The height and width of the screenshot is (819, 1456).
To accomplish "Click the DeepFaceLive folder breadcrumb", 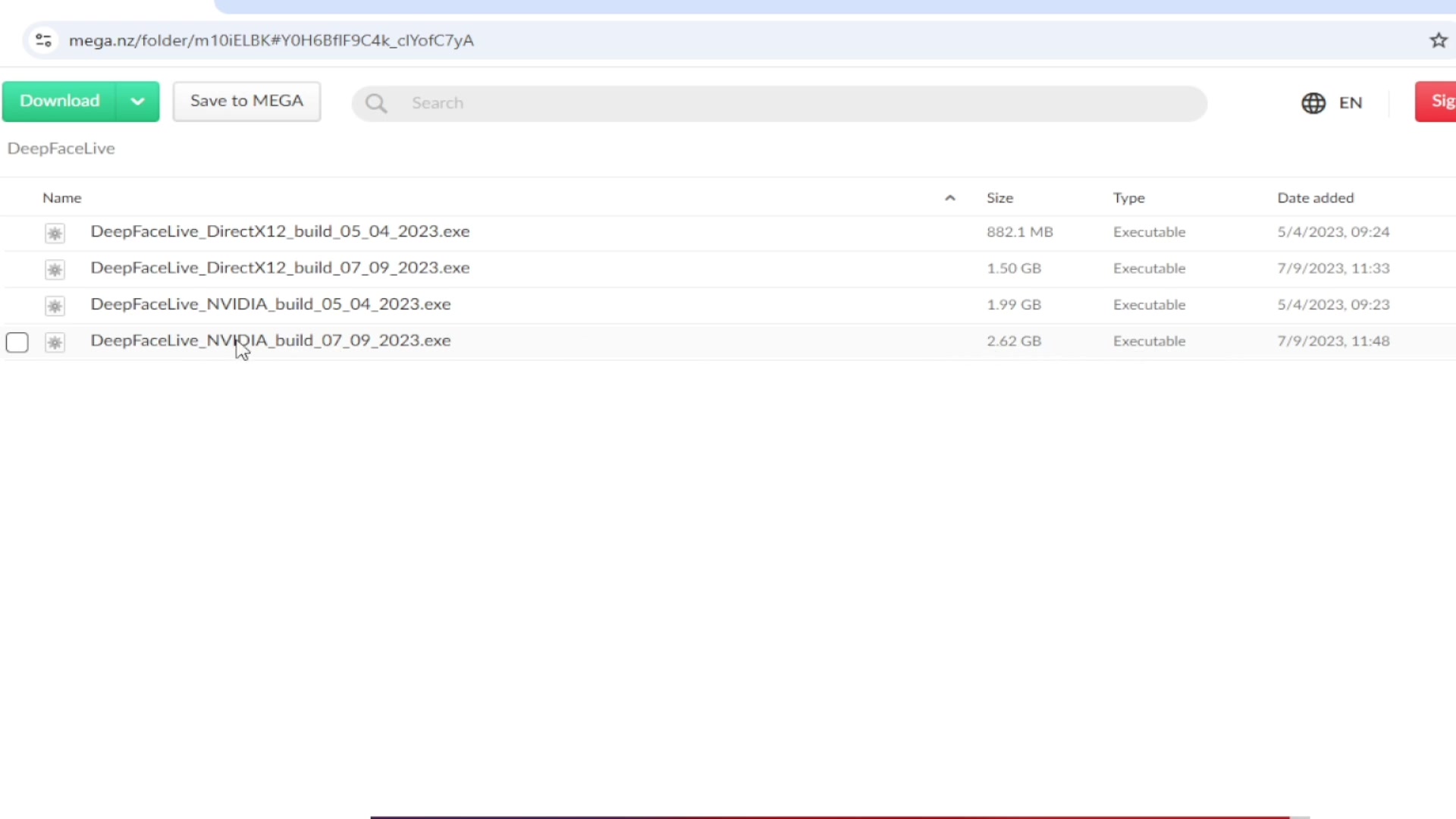I will [x=61, y=149].
